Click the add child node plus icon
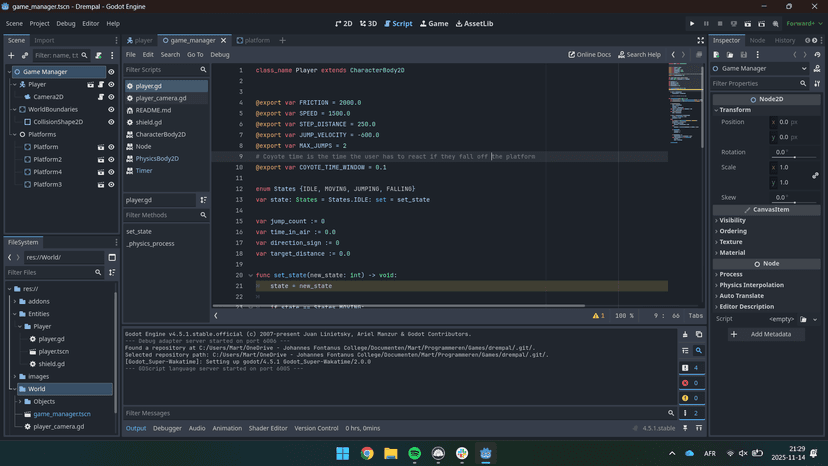 11,55
